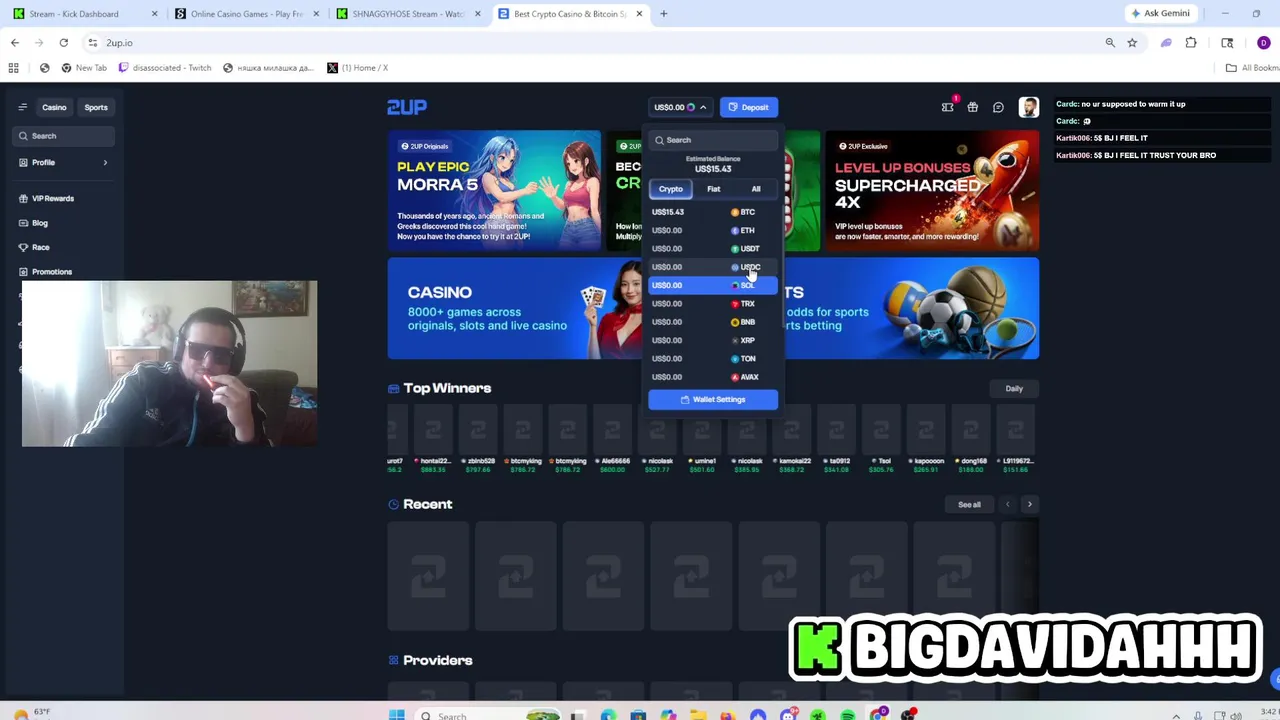1280x720 pixels.
Task: Select the BTC wallet row
Action: [x=713, y=212]
